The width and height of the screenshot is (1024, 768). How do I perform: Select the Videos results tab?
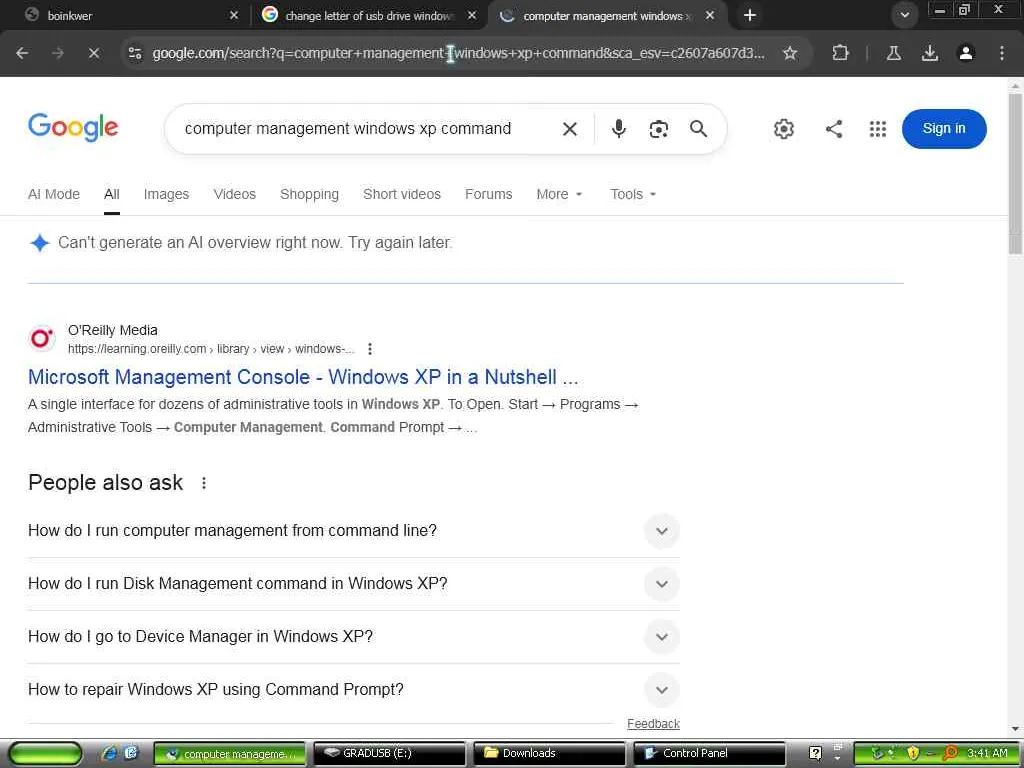234,194
